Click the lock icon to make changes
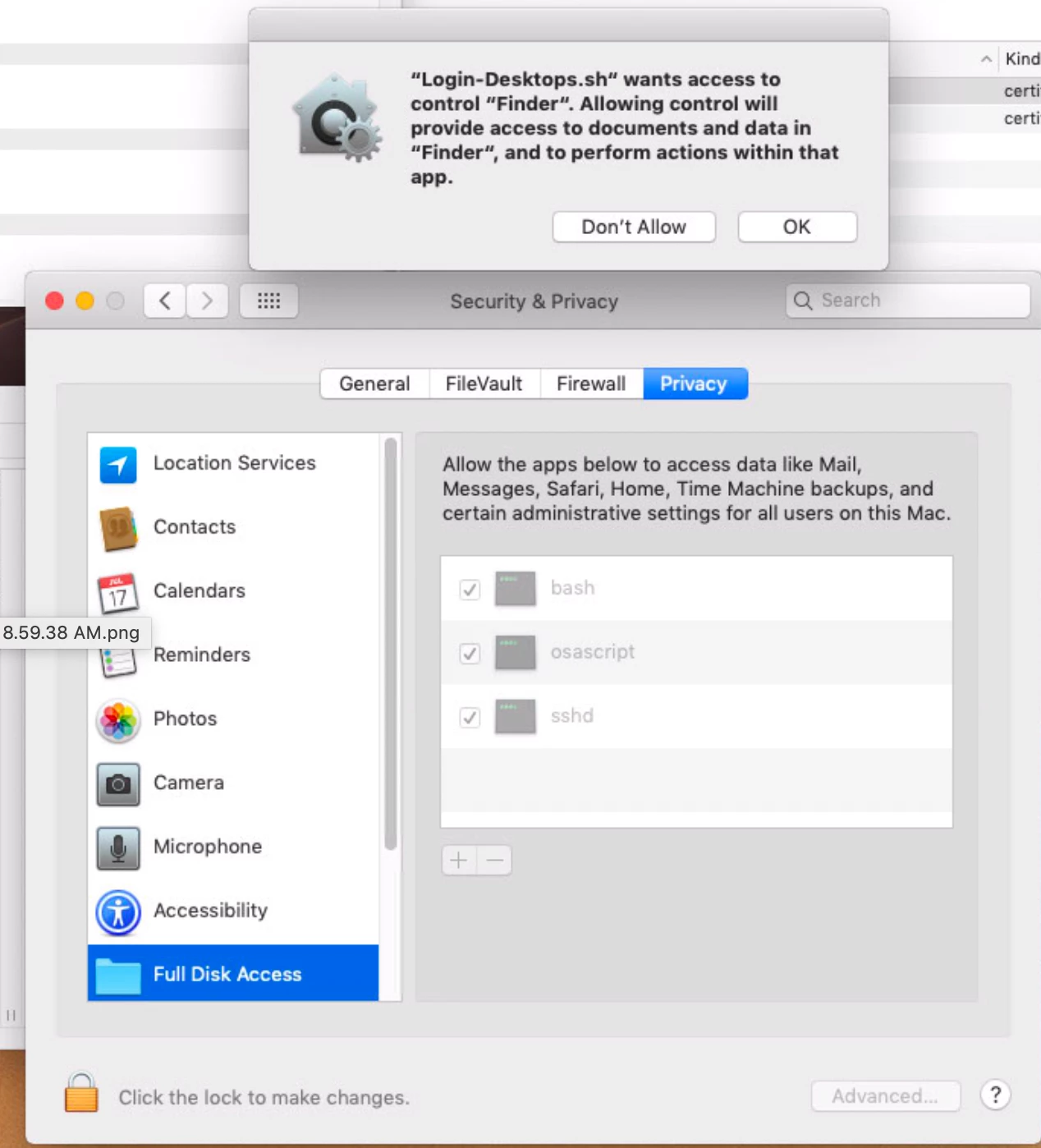Screen dimensions: 1041x1148 point(81,1093)
